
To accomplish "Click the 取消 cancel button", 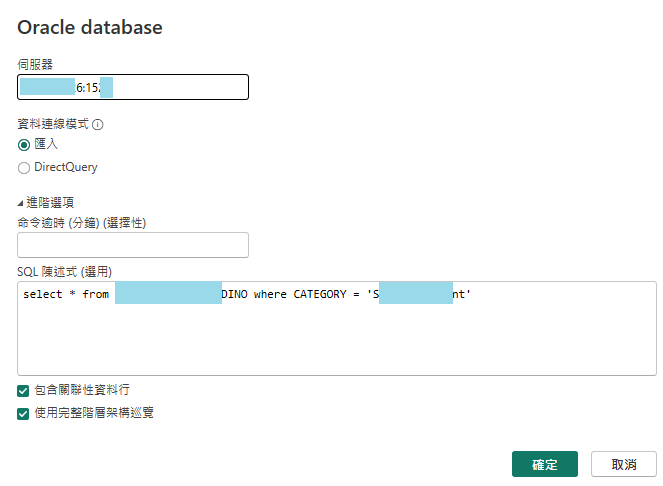I will 624,464.
